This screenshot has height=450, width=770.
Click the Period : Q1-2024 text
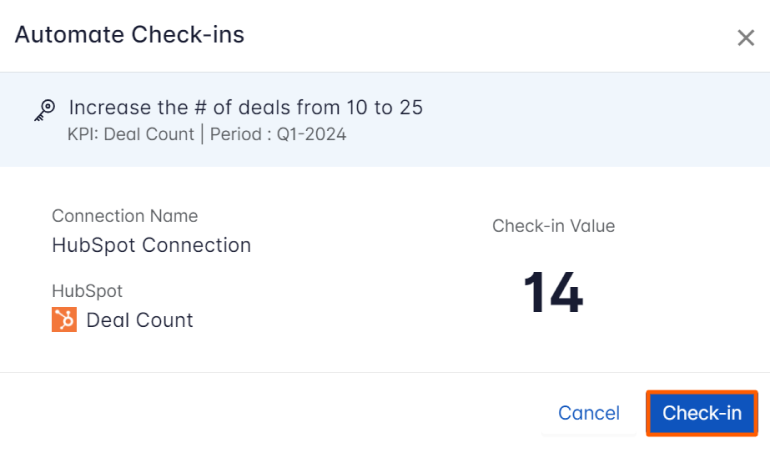tap(278, 134)
